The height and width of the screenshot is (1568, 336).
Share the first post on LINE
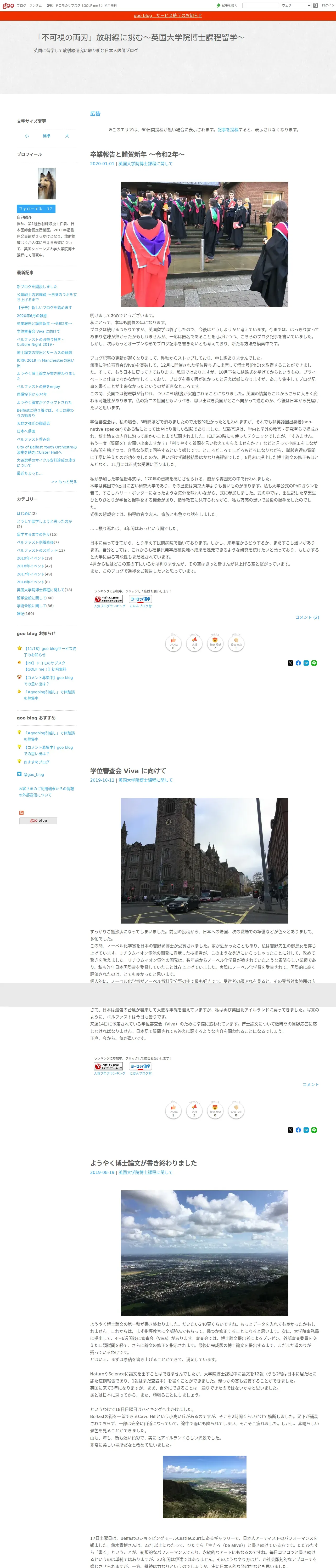click(x=314, y=663)
